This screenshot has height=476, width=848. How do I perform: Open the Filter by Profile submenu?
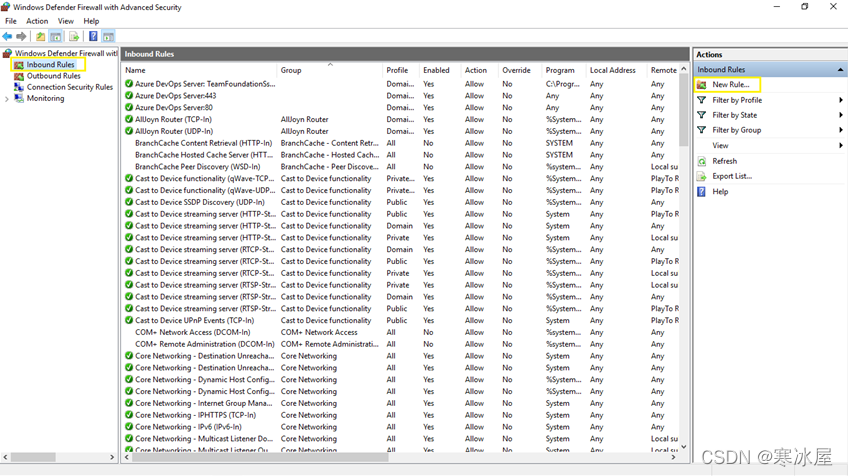tap(840, 100)
